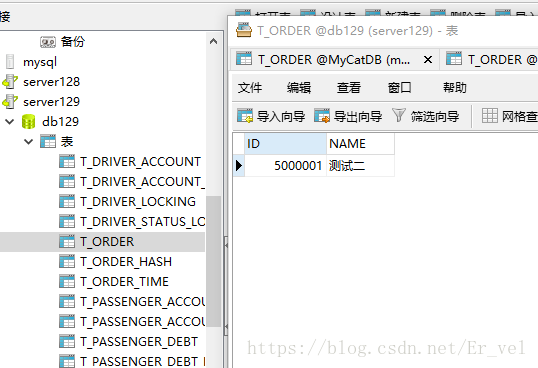Click the 导出向导 button label
Screen dimensions: 538x368
(358, 117)
